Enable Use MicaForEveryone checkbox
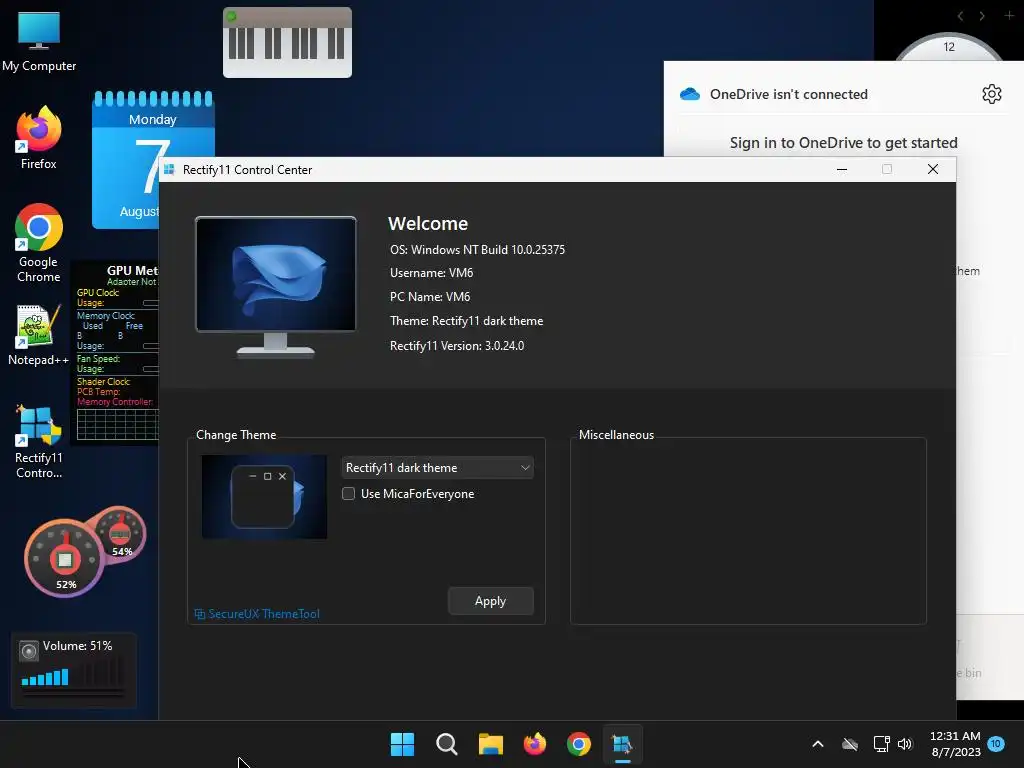This screenshot has height=768, width=1024. [349, 494]
